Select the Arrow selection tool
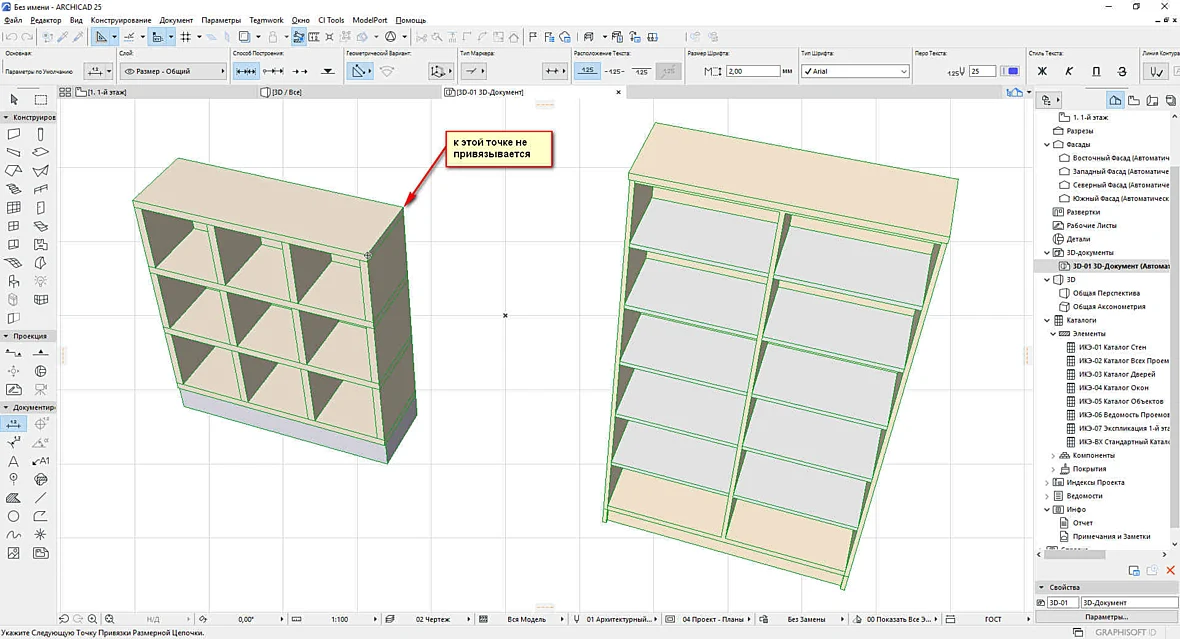The image size is (1180, 639). (x=14, y=99)
